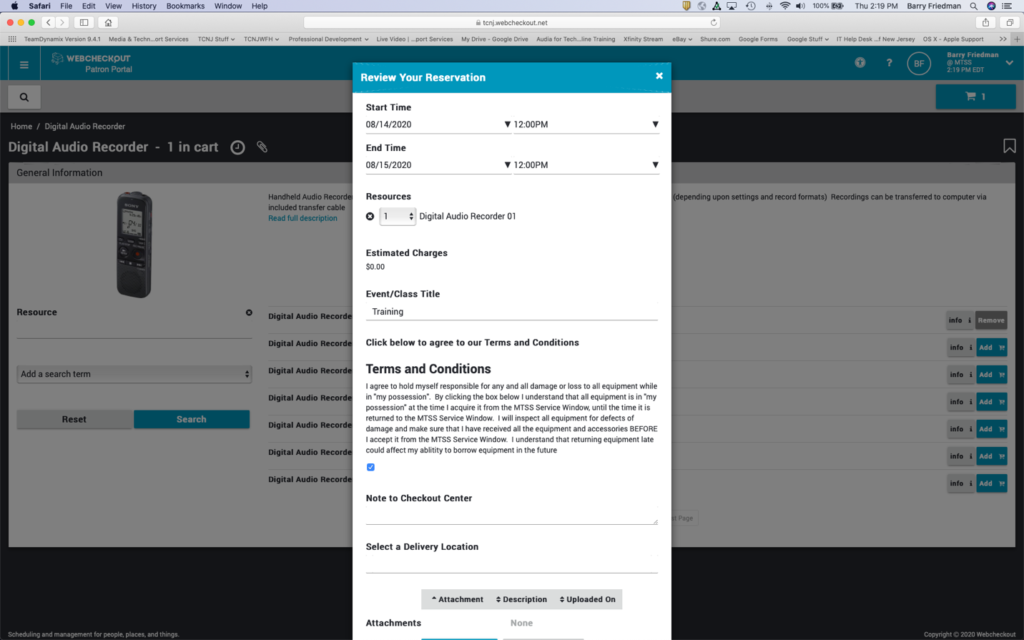Open the Safari File menu
This screenshot has height=640, width=1024.
[x=66, y=6]
